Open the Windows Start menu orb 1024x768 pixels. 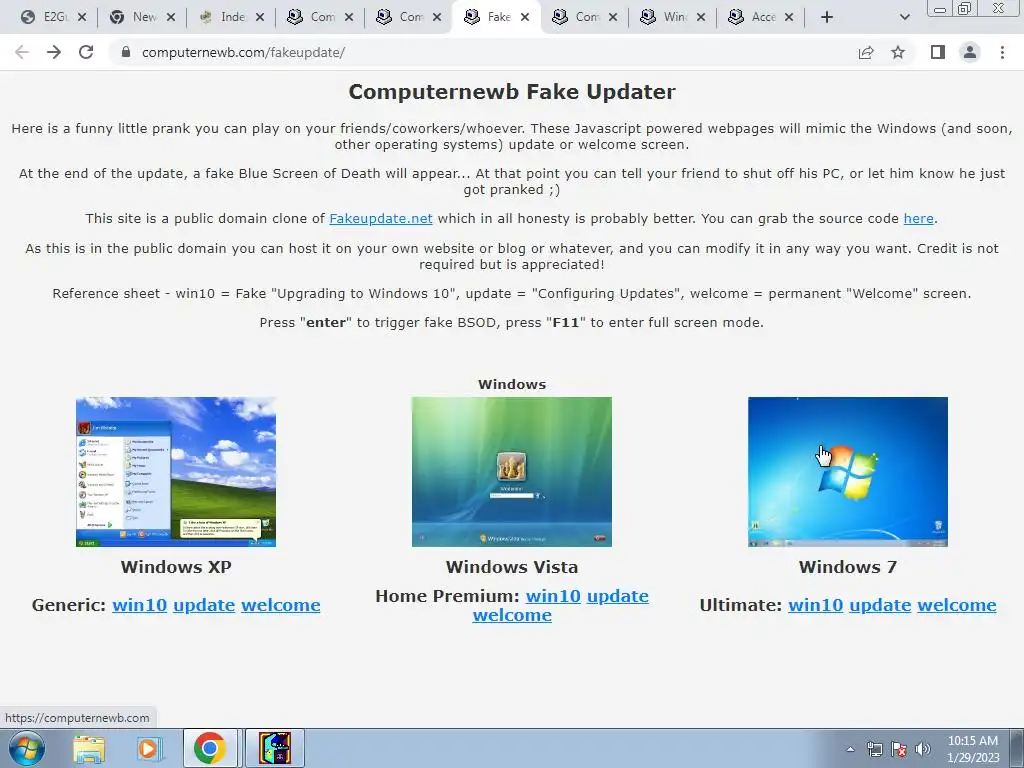pyautogui.click(x=27, y=748)
